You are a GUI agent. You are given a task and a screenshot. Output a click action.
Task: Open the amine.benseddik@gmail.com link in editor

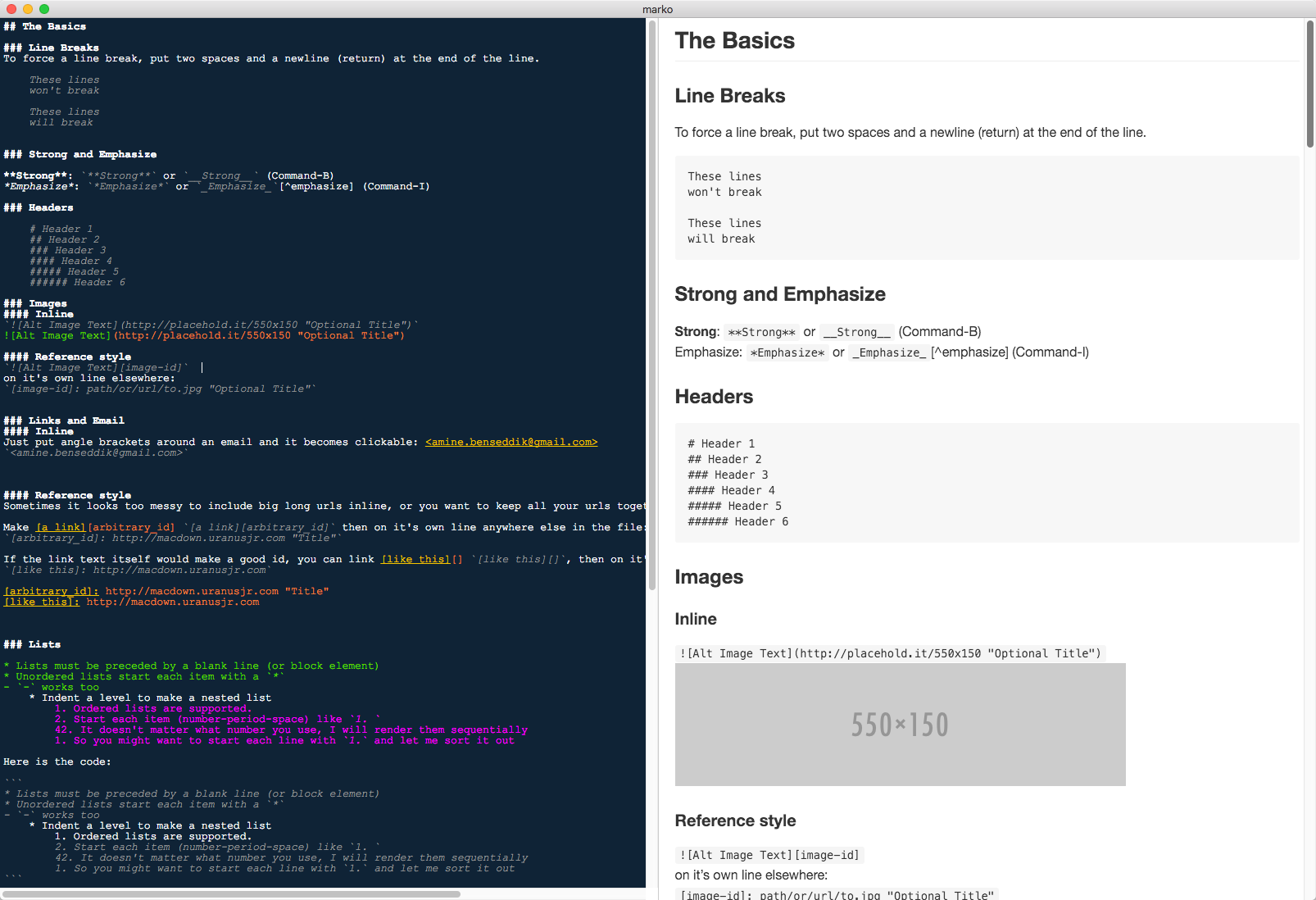511,443
